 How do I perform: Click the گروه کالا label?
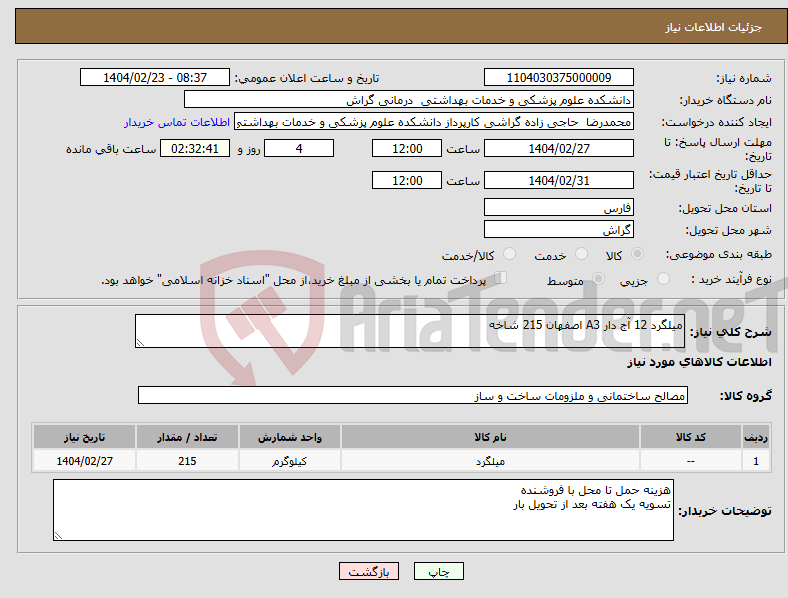coord(746,396)
